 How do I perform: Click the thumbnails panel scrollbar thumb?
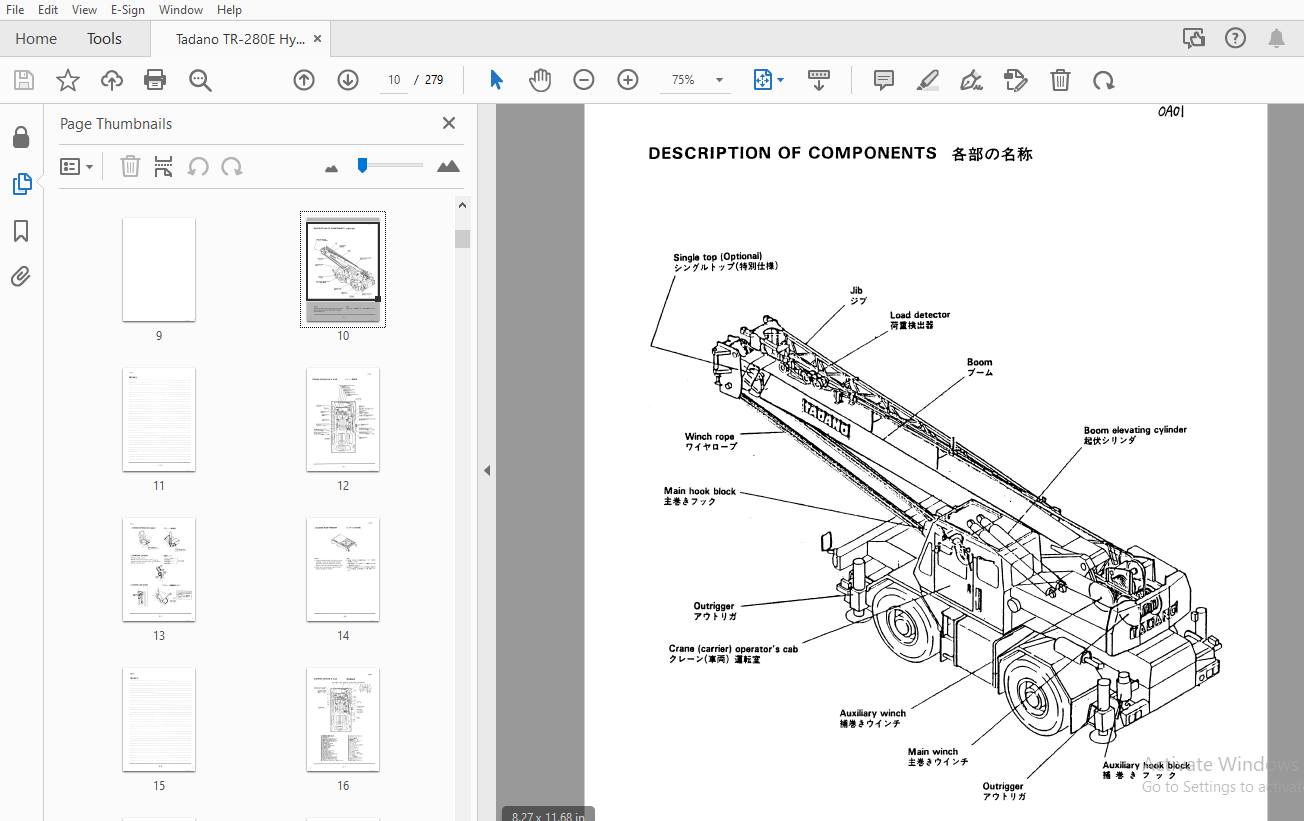(x=462, y=239)
